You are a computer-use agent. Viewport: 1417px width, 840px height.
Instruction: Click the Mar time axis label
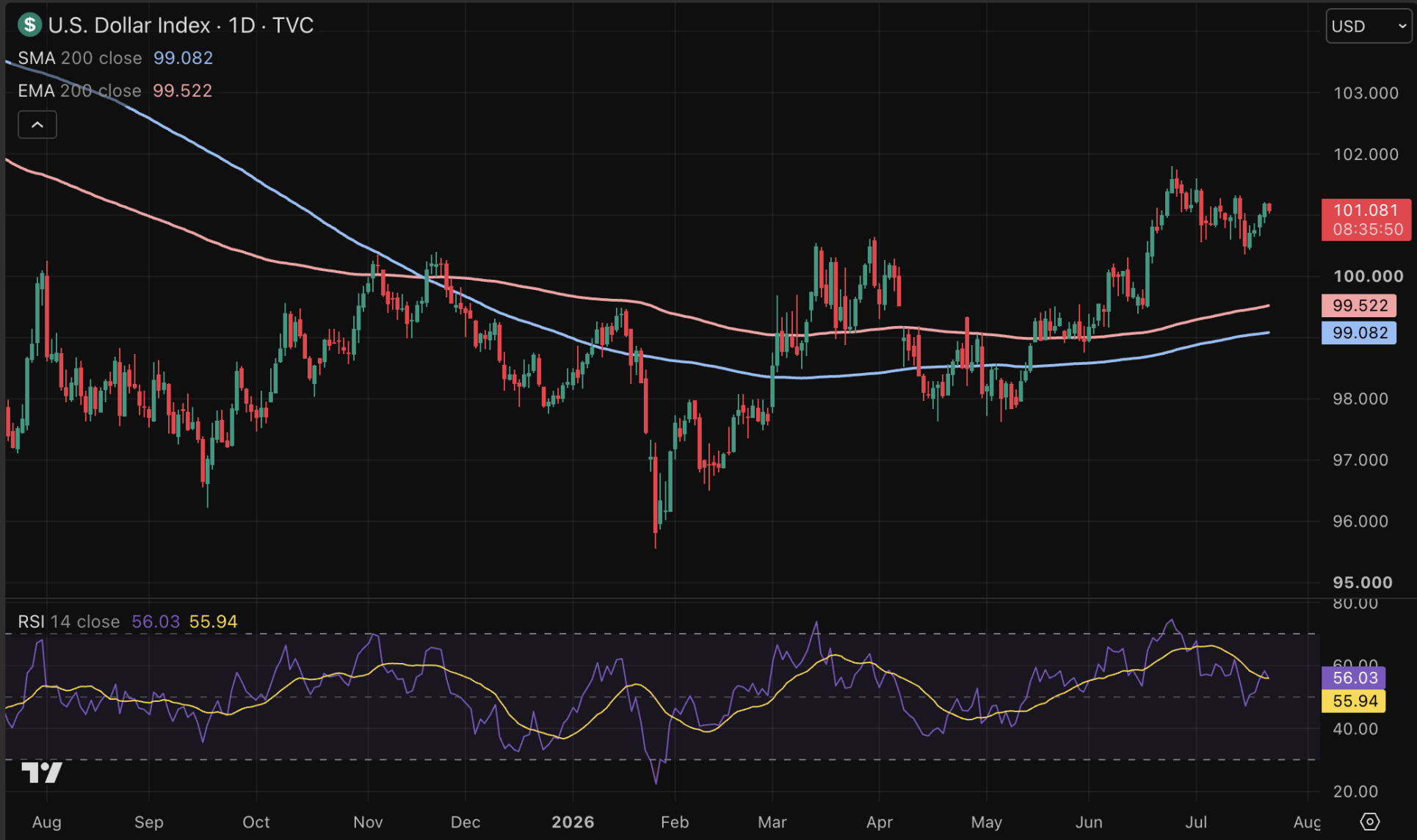pyautogui.click(x=772, y=822)
